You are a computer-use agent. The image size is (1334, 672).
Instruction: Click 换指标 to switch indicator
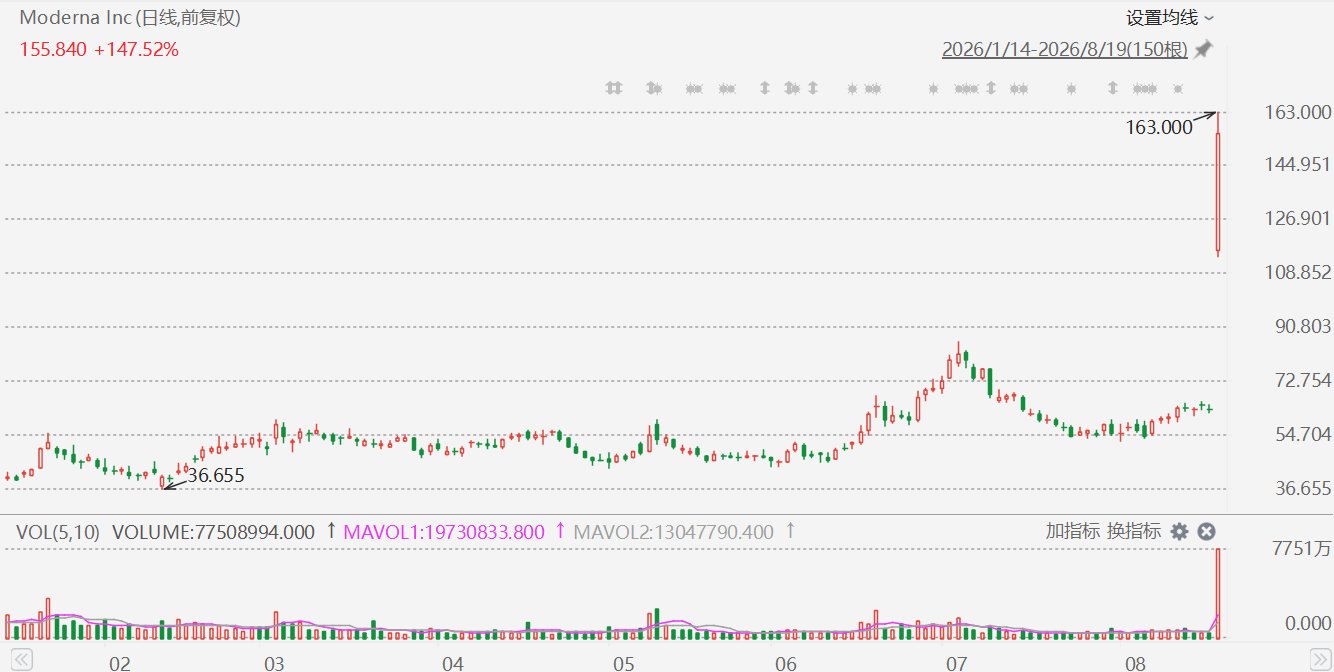1134,531
